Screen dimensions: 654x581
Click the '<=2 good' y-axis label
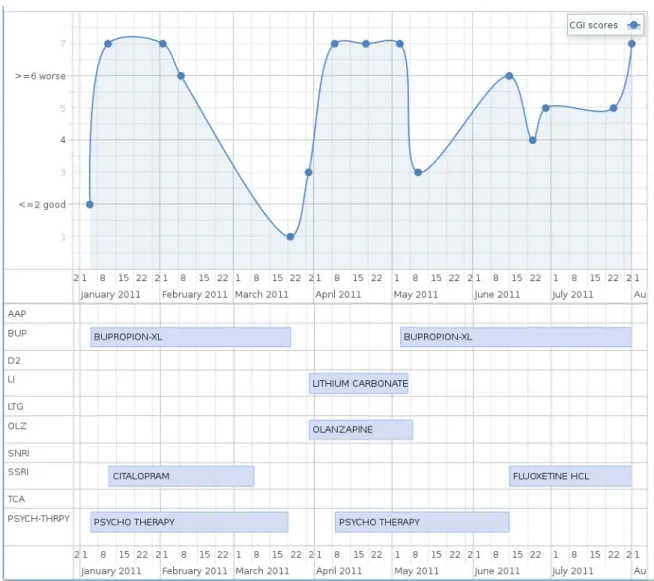pyautogui.click(x=42, y=204)
